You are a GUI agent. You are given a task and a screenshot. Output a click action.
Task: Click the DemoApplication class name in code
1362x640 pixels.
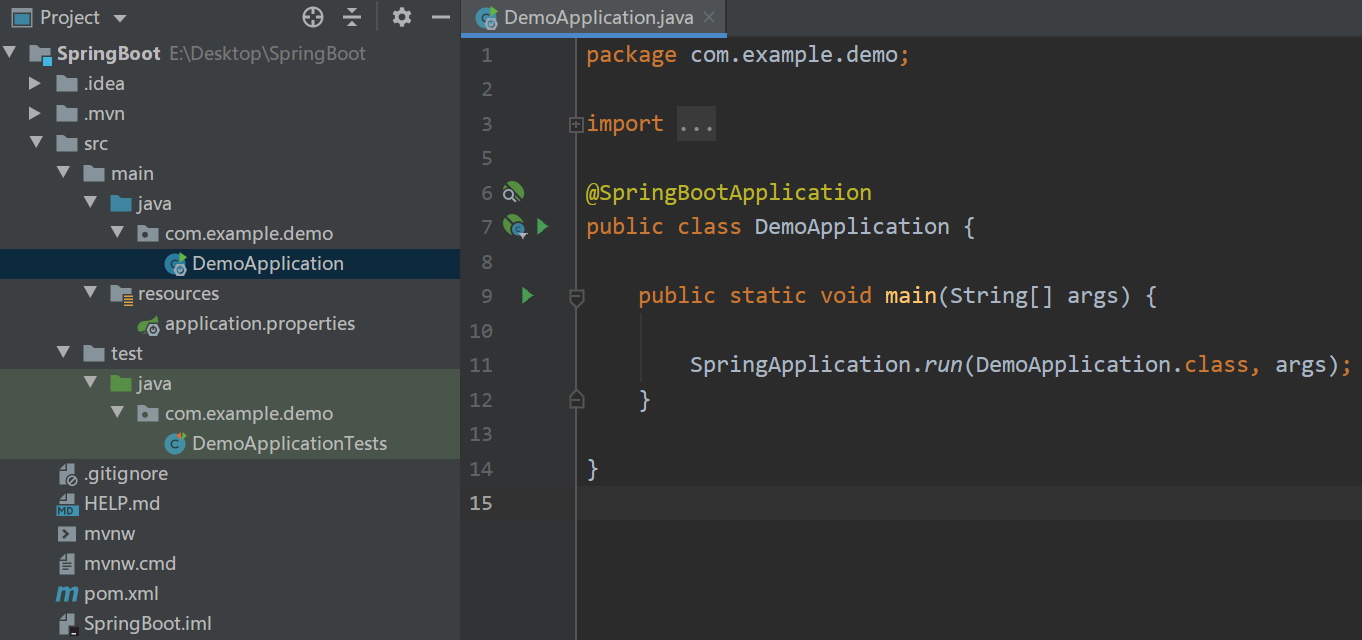coord(852,227)
